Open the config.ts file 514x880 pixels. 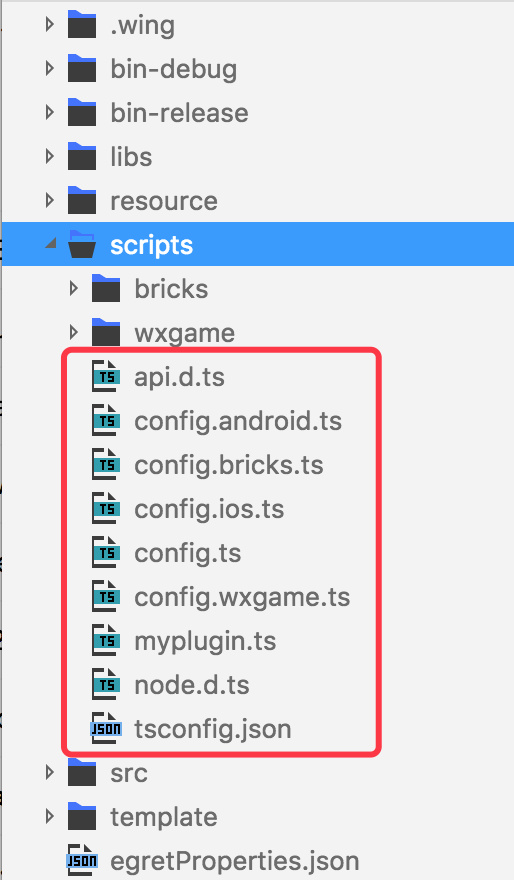188,553
